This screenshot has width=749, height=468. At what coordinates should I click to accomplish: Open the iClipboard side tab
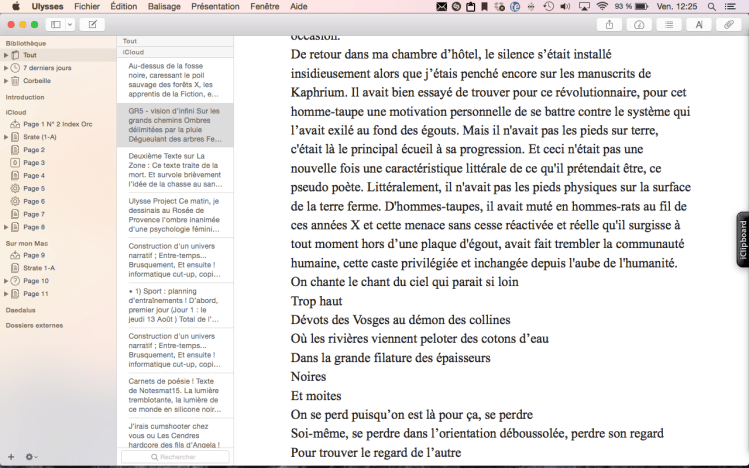pyautogui.click(x=742, y=239)
